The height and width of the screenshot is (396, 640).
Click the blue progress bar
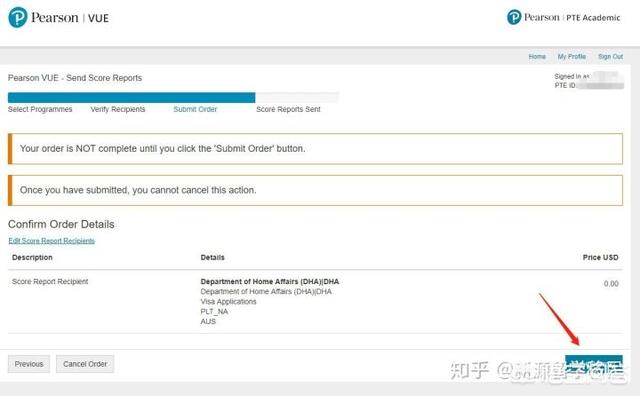[x=131, y=98]
